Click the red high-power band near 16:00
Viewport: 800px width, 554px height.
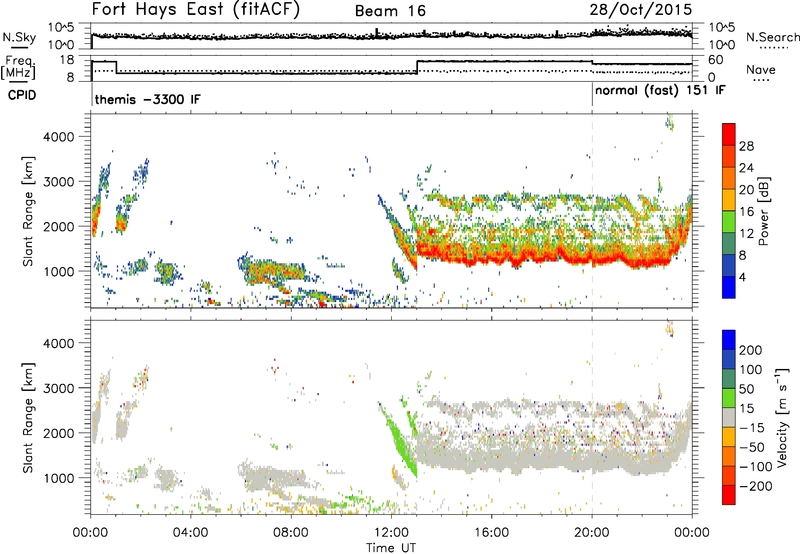(491, 254)
